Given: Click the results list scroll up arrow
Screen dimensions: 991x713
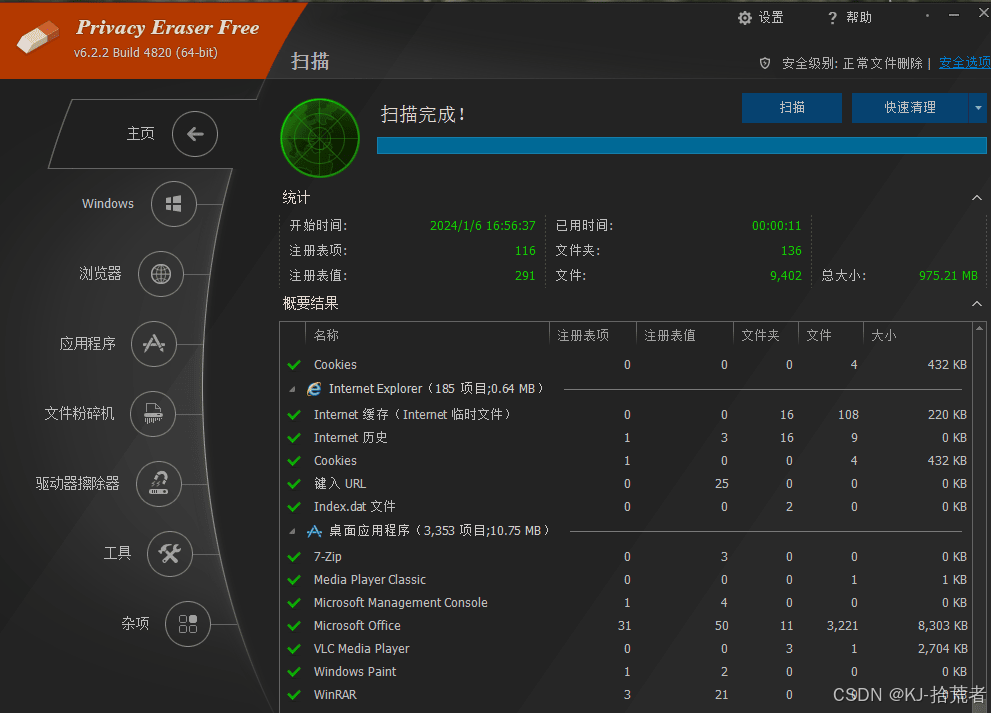Looking at the screenshot, I should (980, 328).
